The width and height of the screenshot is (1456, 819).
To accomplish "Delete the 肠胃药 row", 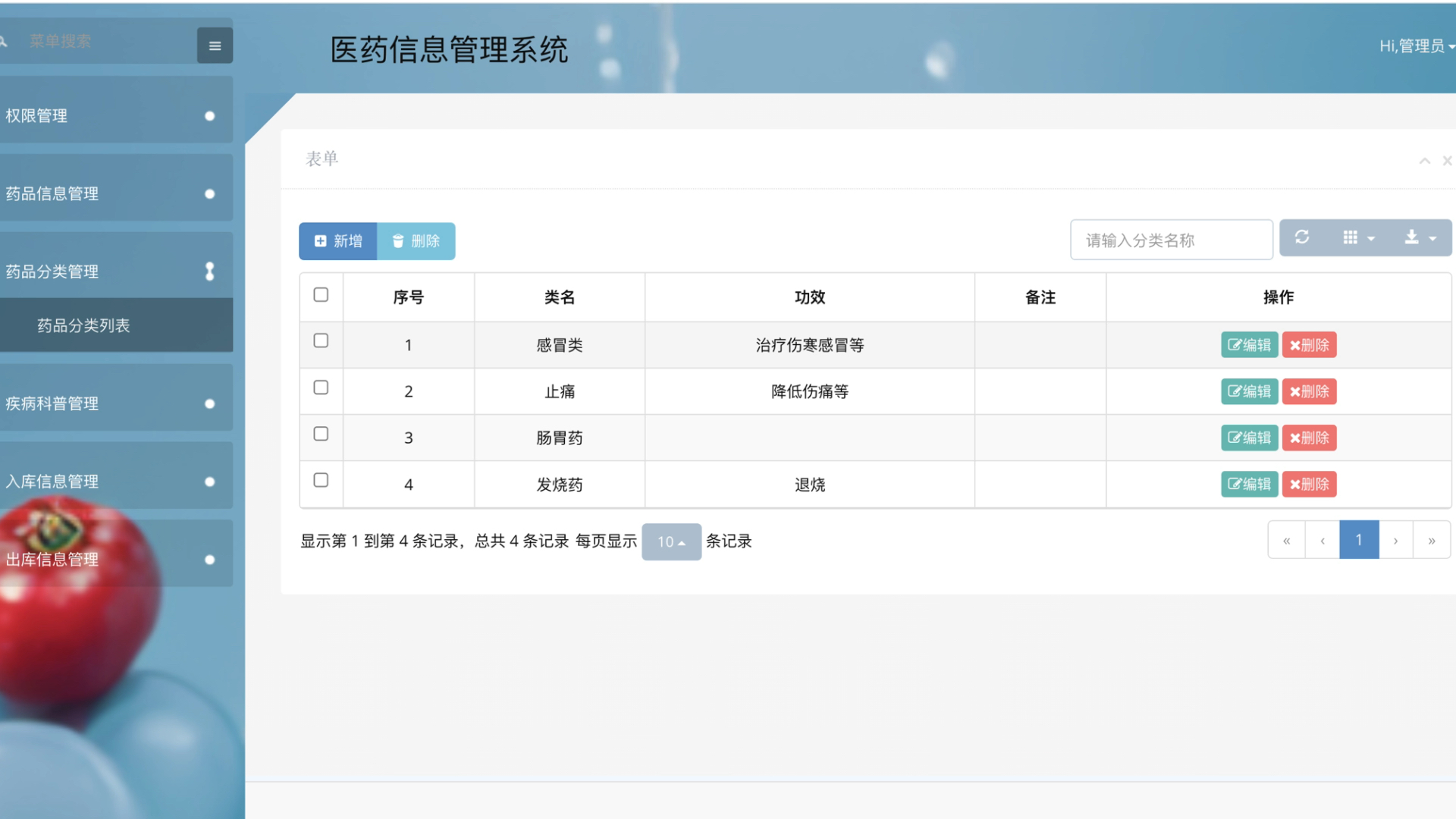I will 1309,438.
